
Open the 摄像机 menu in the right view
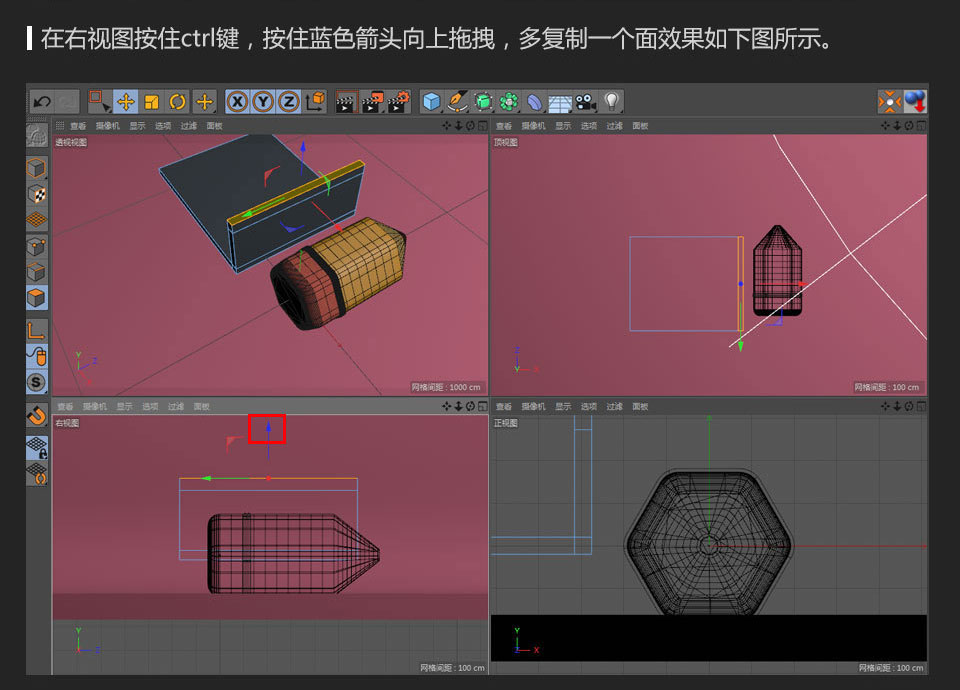tap(95, 406)
